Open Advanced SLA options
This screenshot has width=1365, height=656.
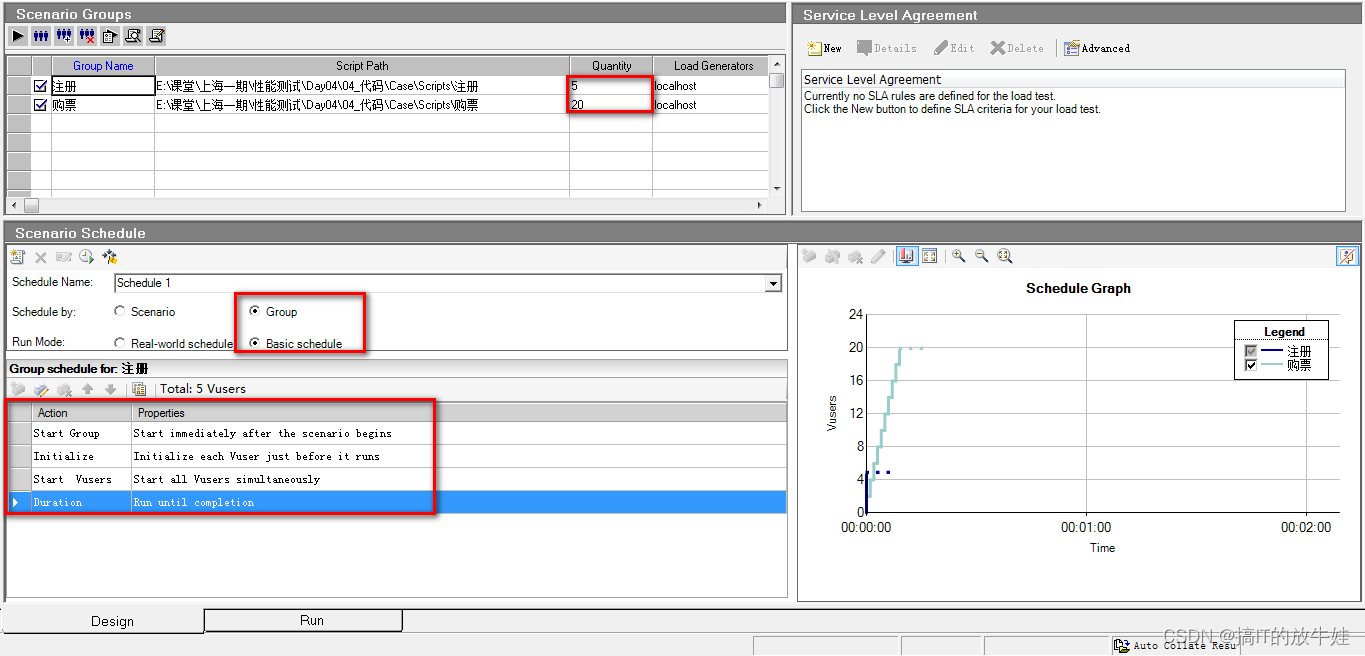click(1097, 48)
